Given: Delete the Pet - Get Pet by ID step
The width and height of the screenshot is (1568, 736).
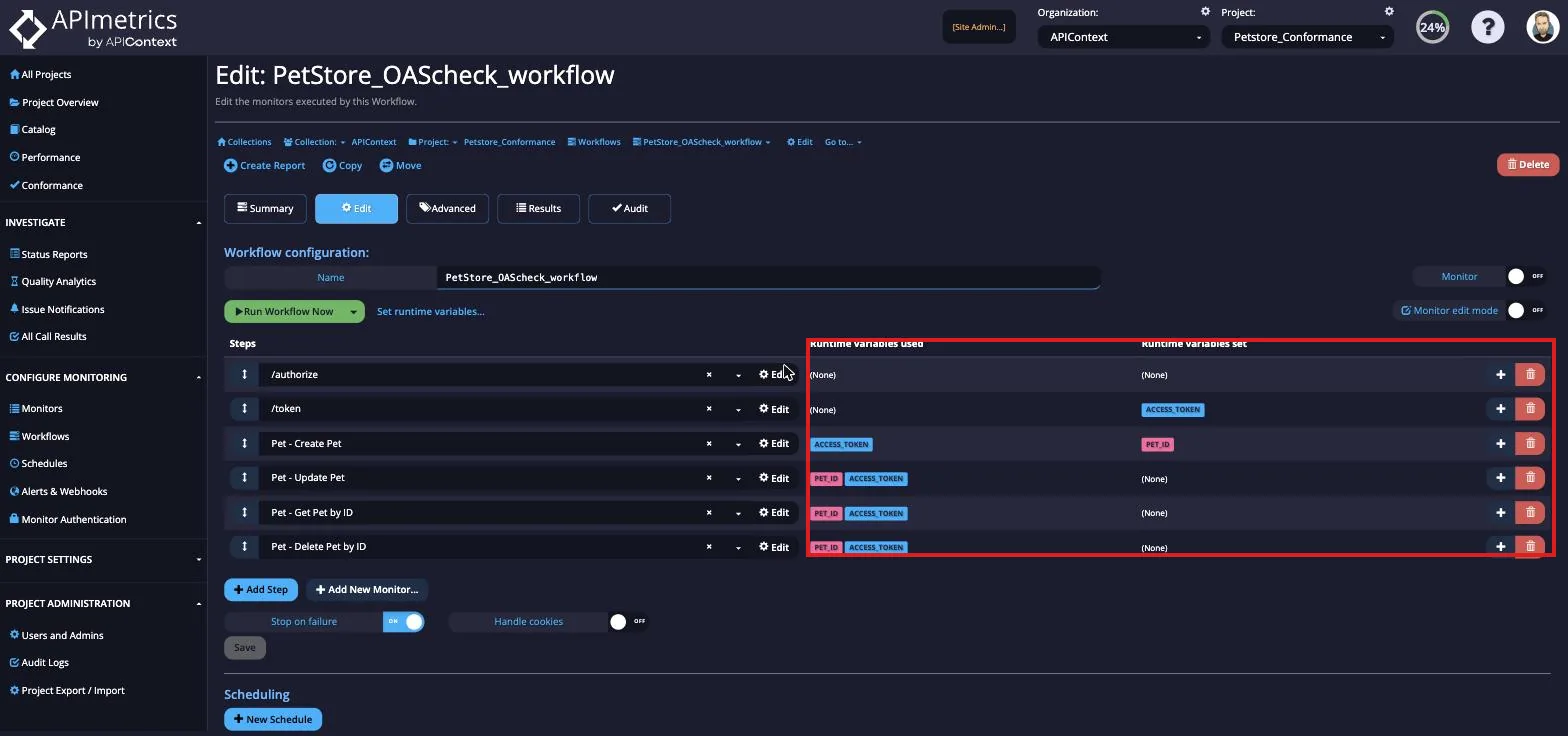Looking at the screenshot, I should (x=1530, y=512).
